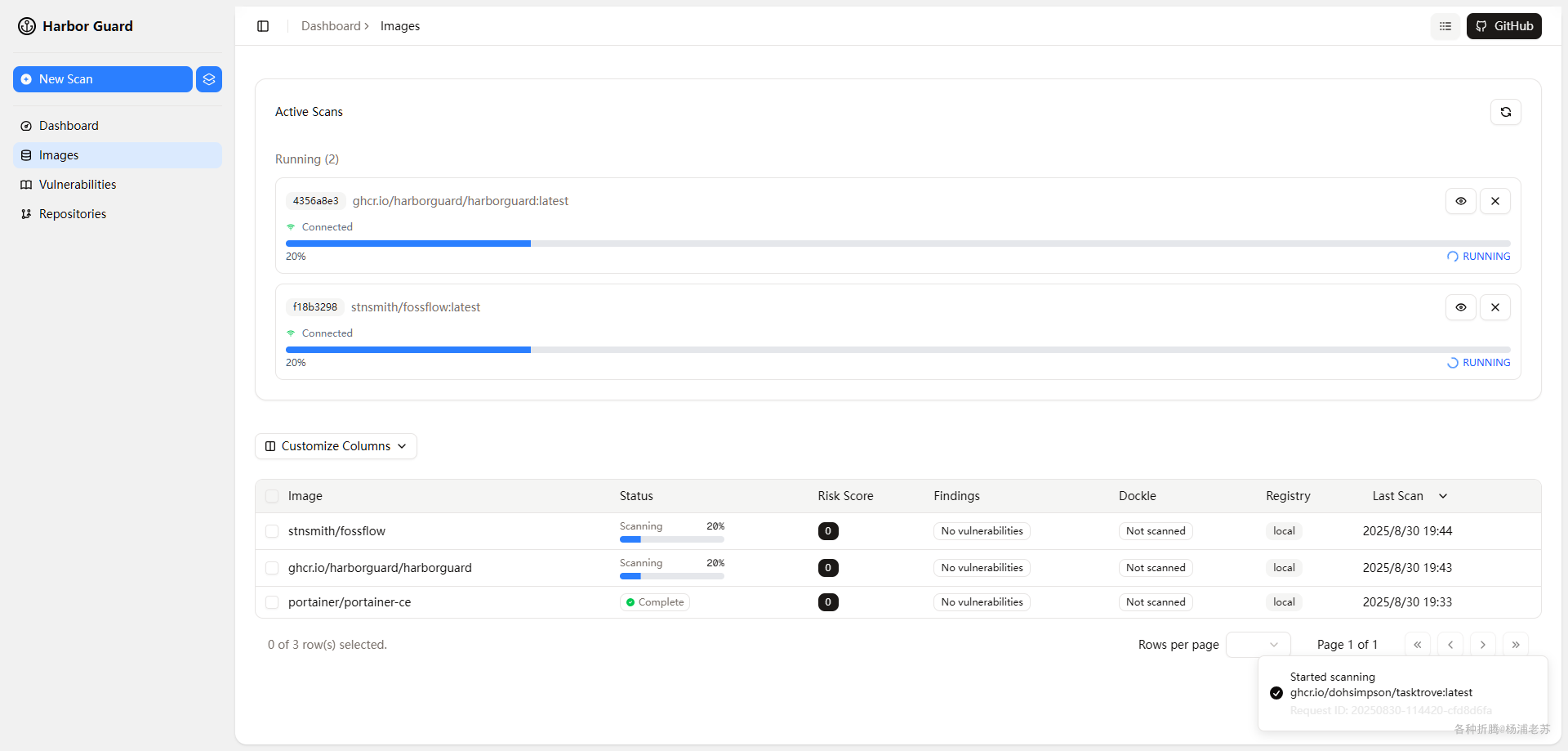Click the f18b3298 scan ID badge
This screenshot has height=751, width=1568.
point(315,307)
